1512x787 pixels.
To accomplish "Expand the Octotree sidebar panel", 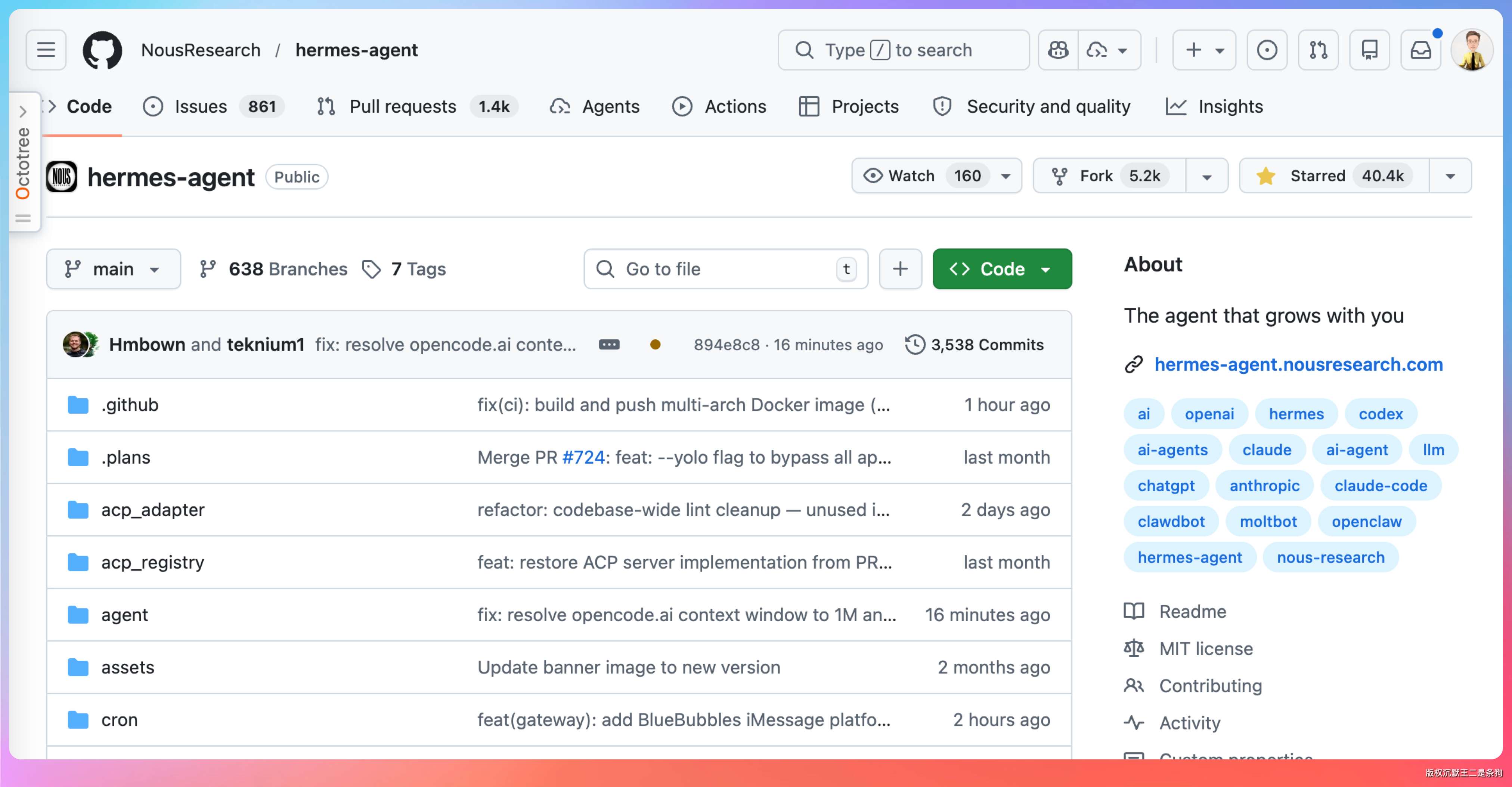I will [x=23, y=111].
